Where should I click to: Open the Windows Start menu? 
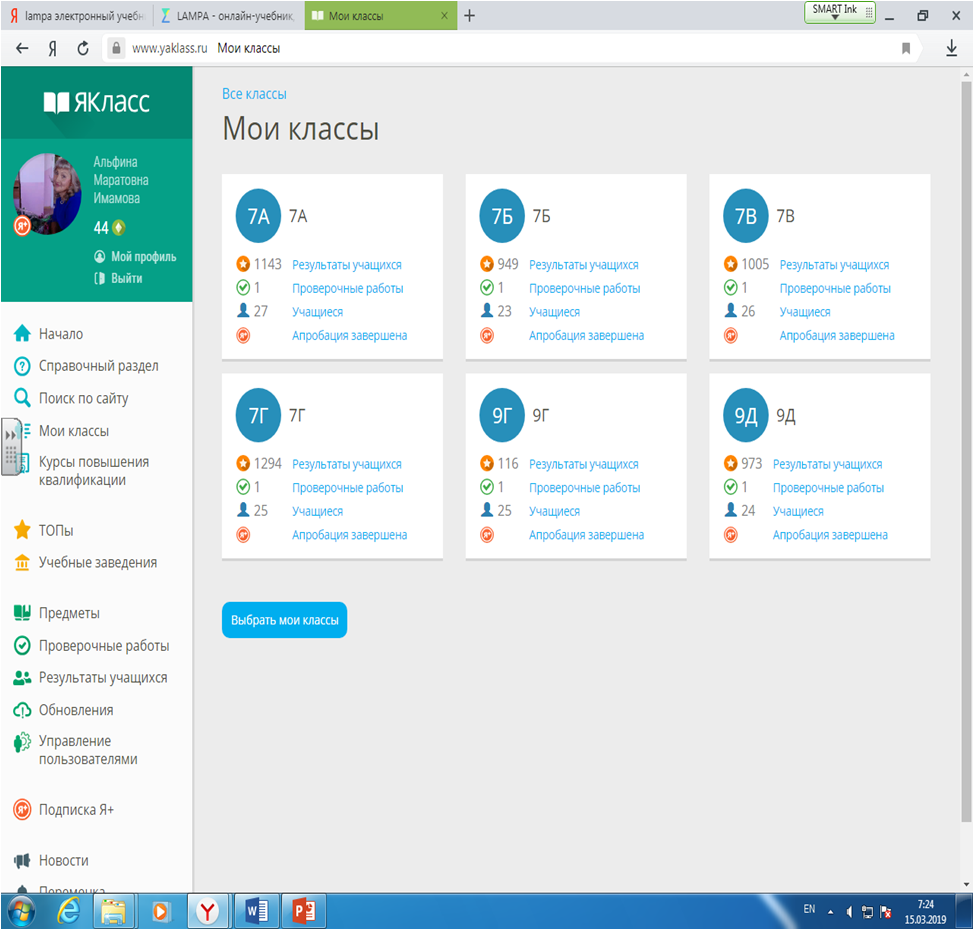coord(20,911)
